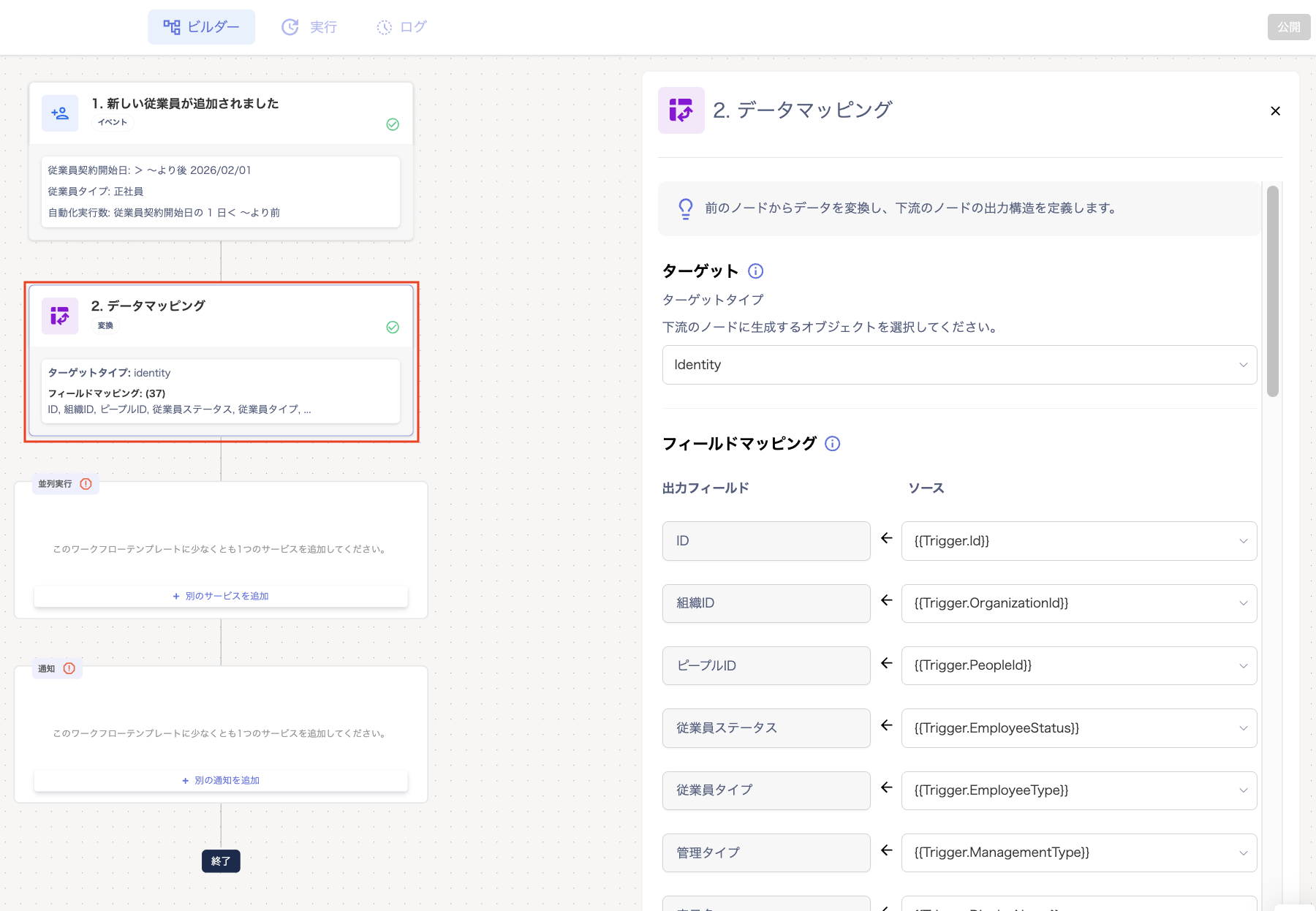Open the 実行 tab
The image size is (1316, 911).
[309, 27]
